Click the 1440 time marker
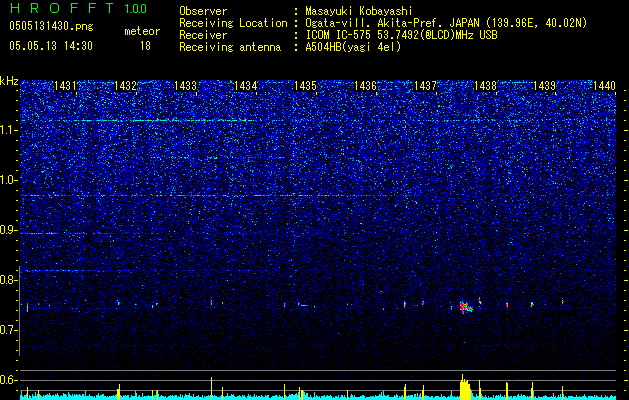This screenshot has height=400, width=629. pyautogui.click(x=605, y=86)
